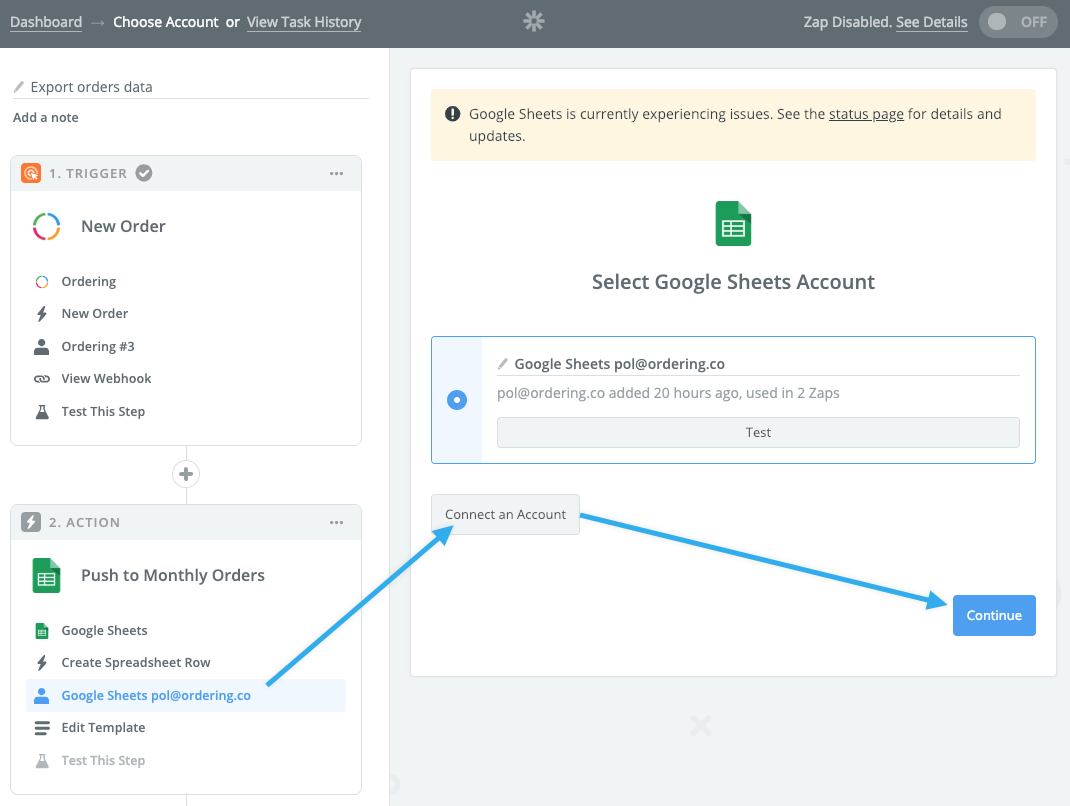Viewport: 1070px width, 806px height.
Task: Click the small Google Sheets icon in action list
Action: [42, 631]
